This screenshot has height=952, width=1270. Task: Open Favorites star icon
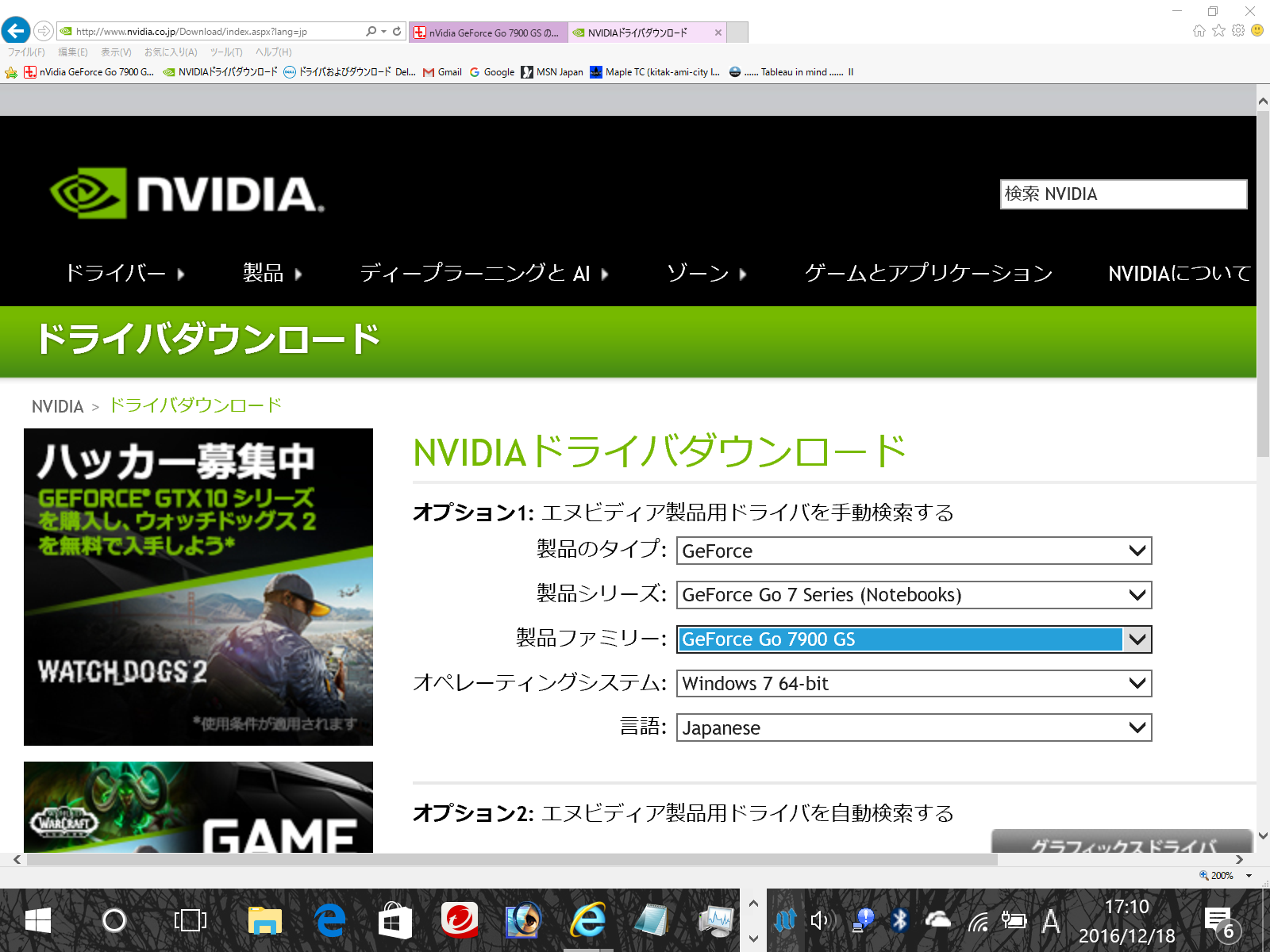point(1218,30)
